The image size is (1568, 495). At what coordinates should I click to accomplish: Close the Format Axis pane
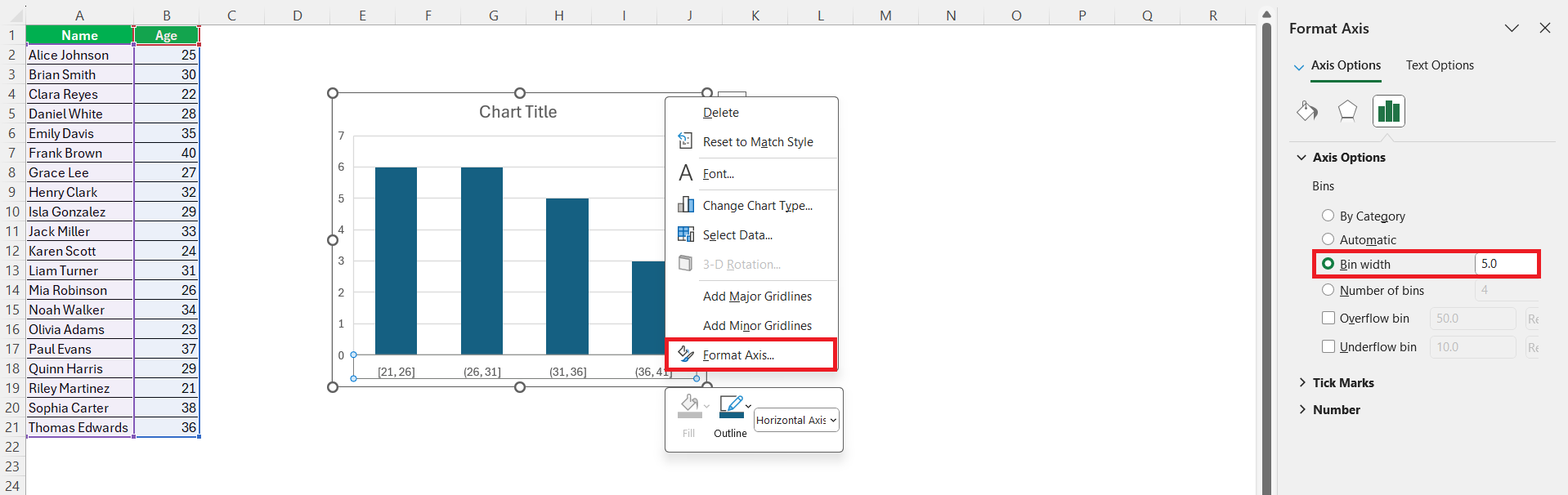click(1544, 28)
